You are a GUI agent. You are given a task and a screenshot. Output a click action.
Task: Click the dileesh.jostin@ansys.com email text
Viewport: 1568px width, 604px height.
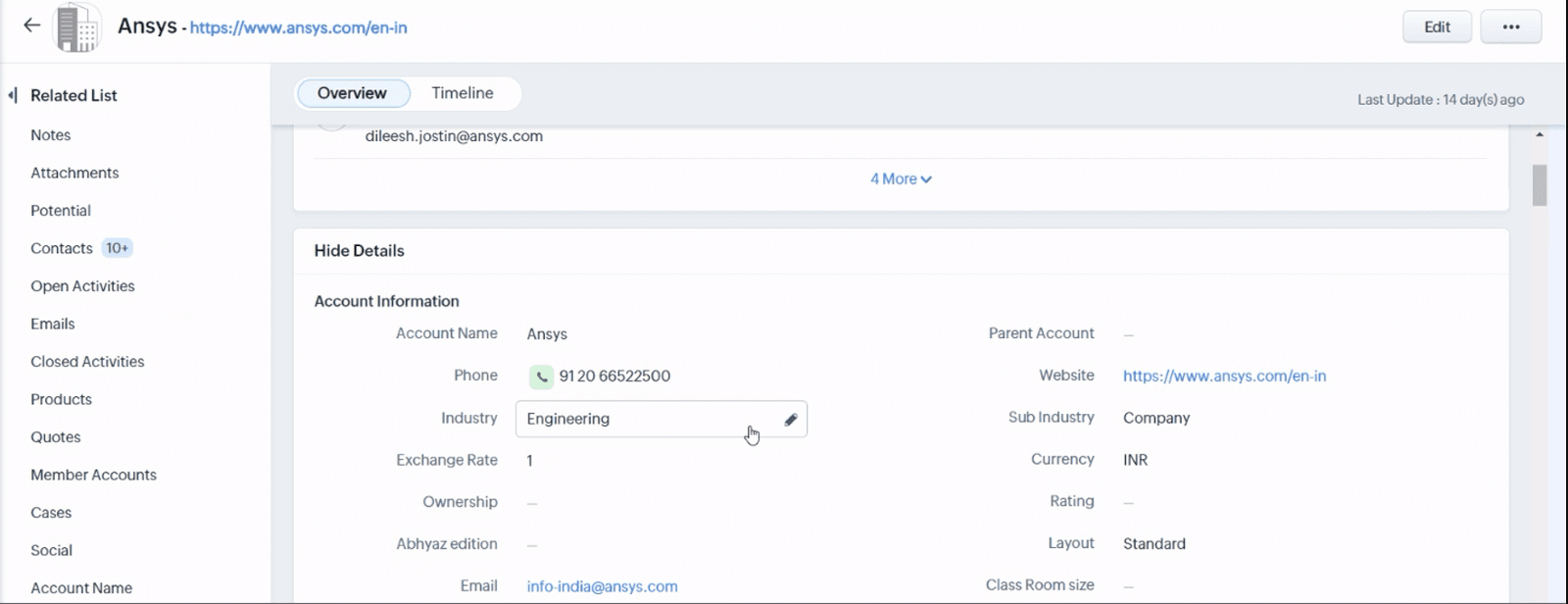pos(454,136)
